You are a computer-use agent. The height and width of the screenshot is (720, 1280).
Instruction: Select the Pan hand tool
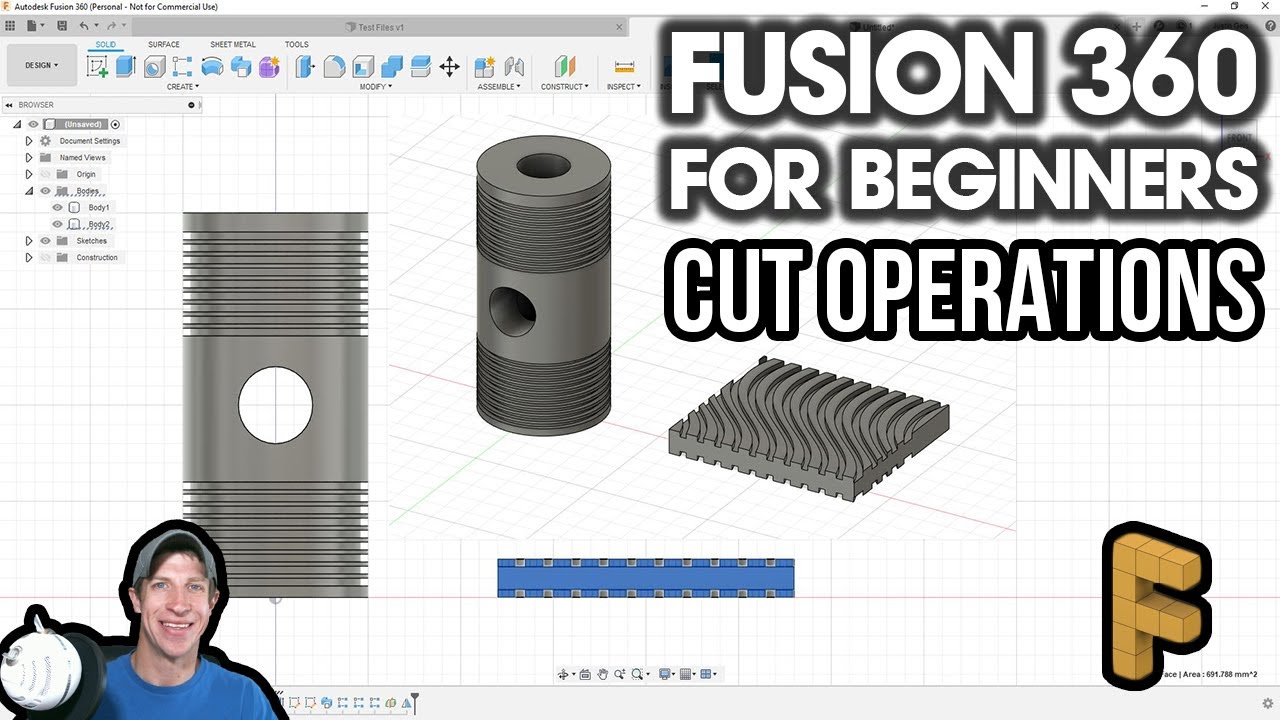[x=603, y=675]
